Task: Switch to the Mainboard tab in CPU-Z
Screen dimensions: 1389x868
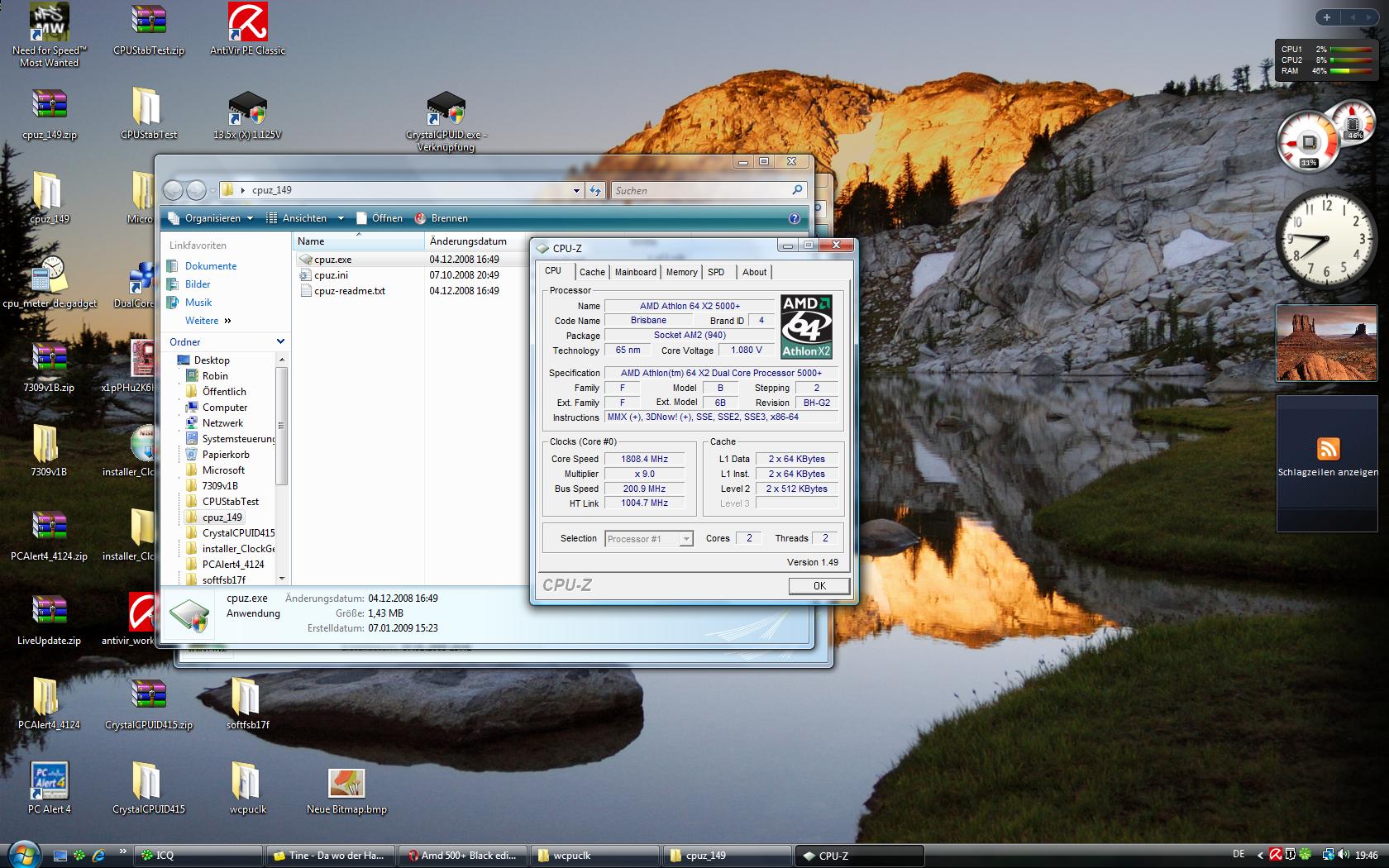Action: (x=635, y=272)
